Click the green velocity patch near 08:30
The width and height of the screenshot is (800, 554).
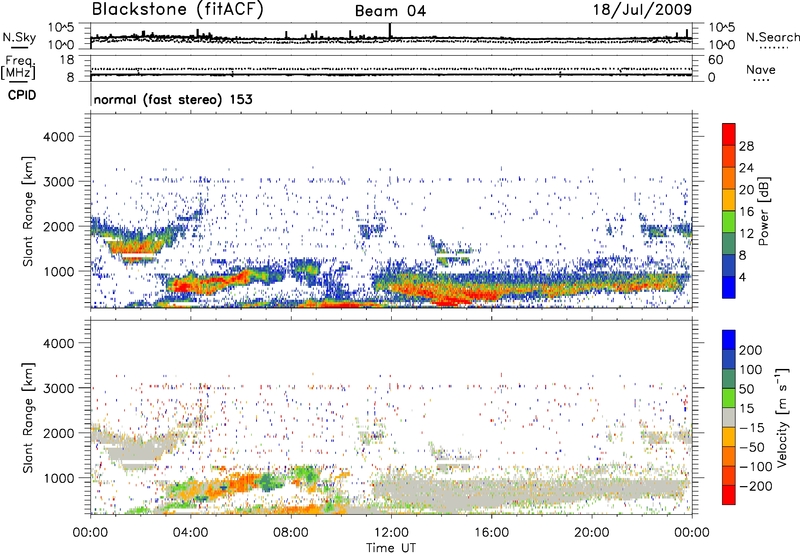pyautogui.click(x=306, y=474)
